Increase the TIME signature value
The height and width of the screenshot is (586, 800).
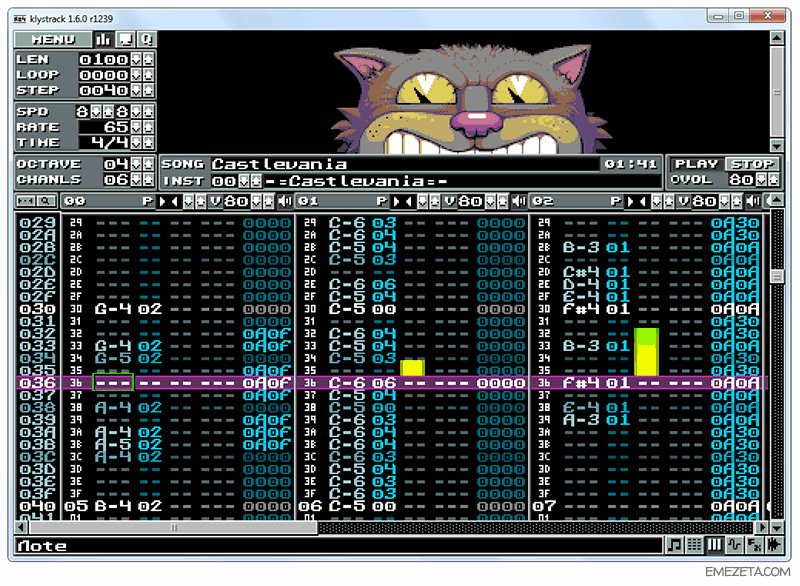click(x=148, y=142)
